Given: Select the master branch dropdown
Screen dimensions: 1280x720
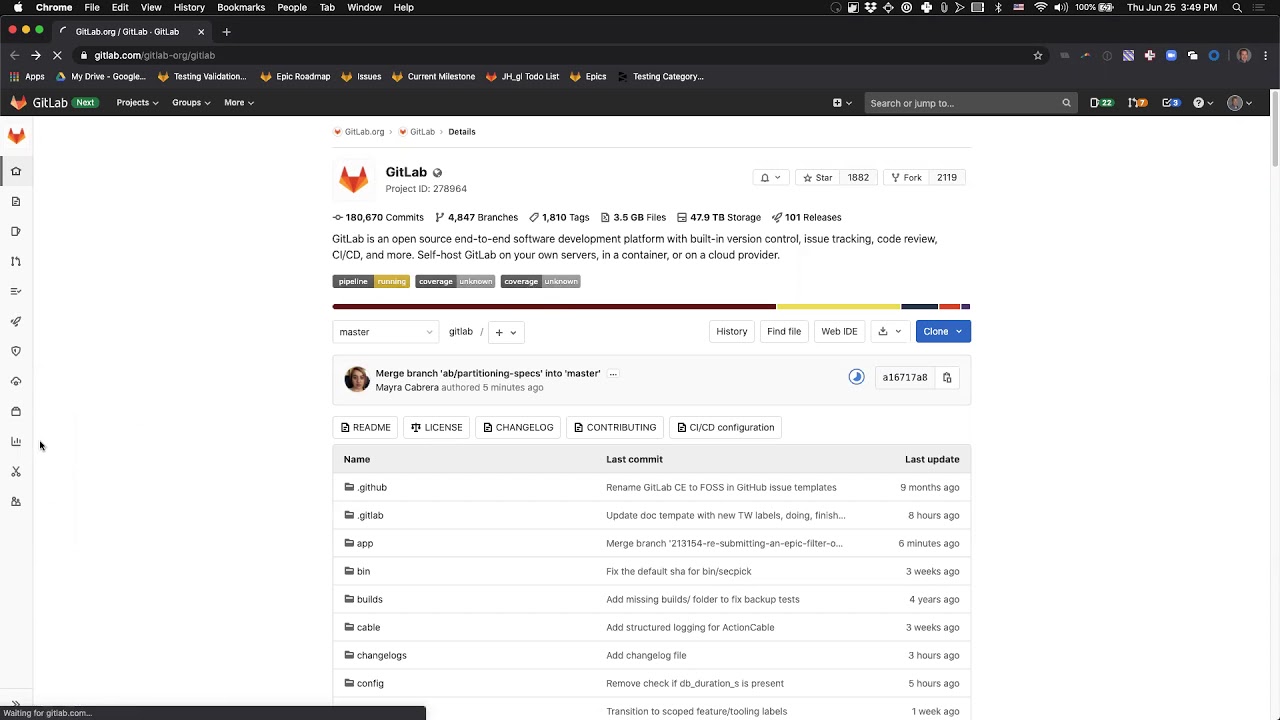Looking at the screenshot, I should pos(385,332).
